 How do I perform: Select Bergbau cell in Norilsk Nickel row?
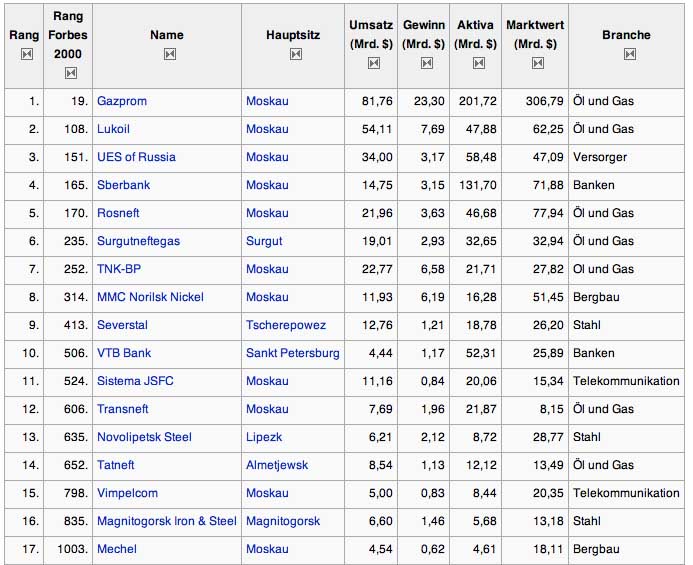596,297
